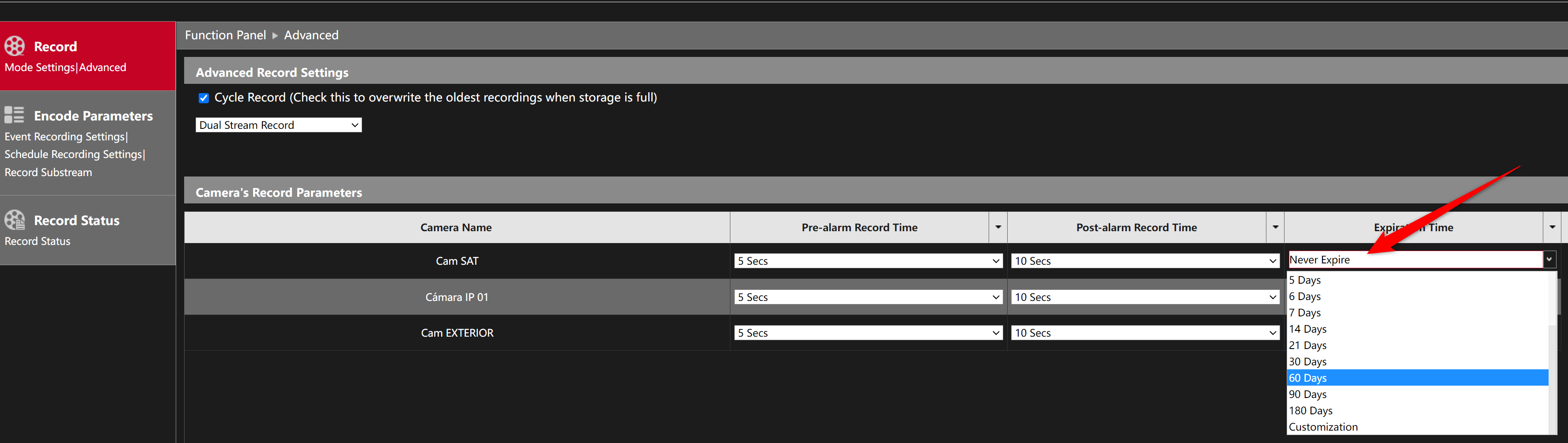Screen dimensions: 1568x443
Task: Open Mode Settings link under Record
Action: (x=40, y=68)
